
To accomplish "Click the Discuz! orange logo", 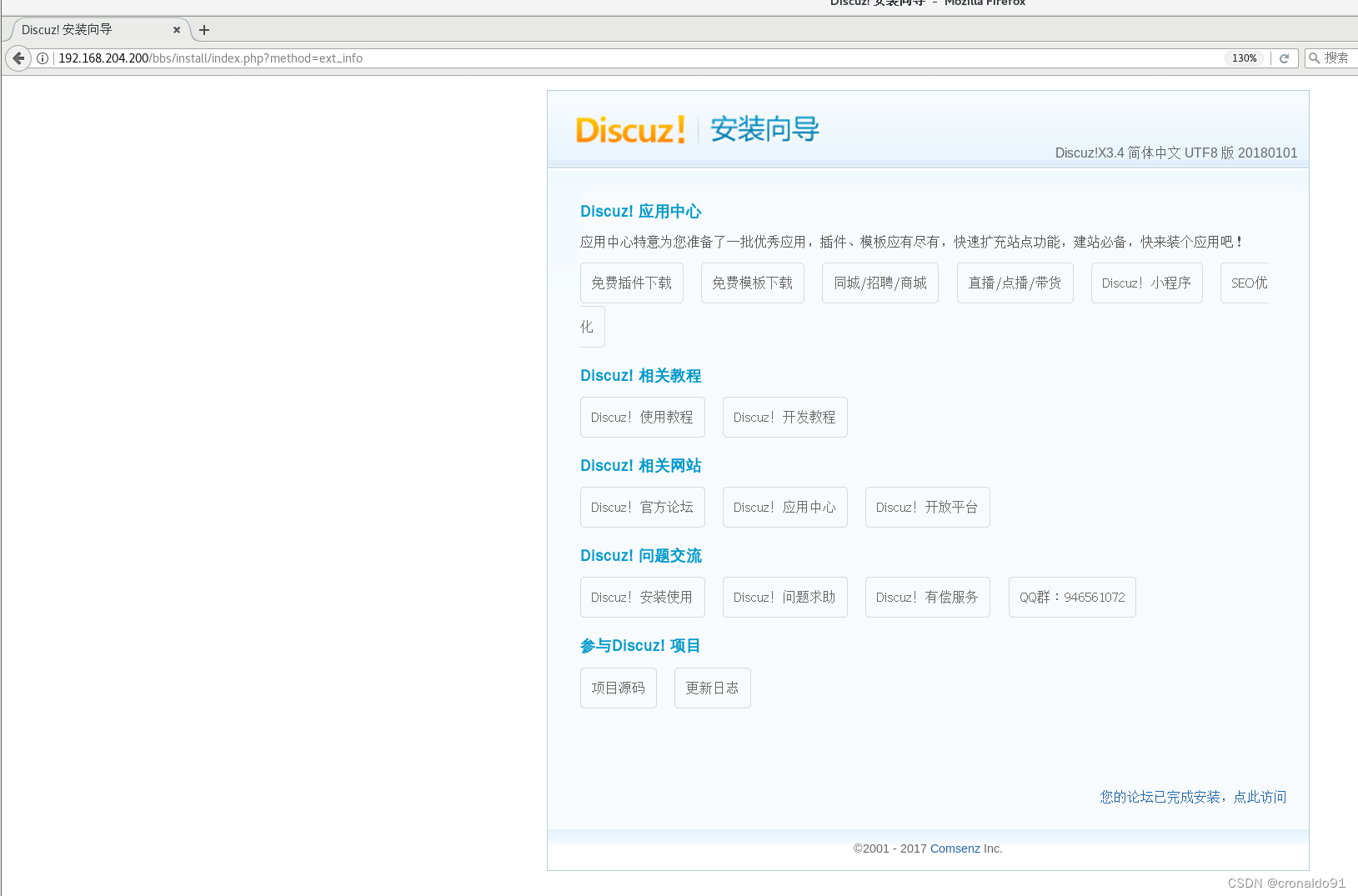I will click(x=630, y=130).
